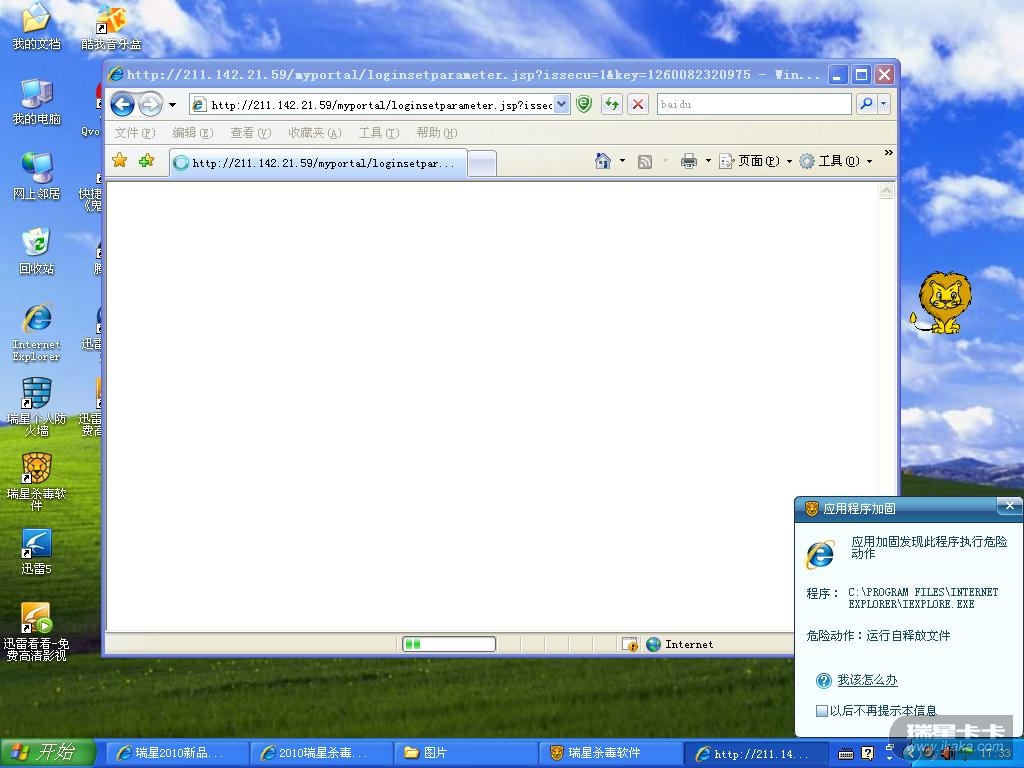Open a new blank tab

482,163
